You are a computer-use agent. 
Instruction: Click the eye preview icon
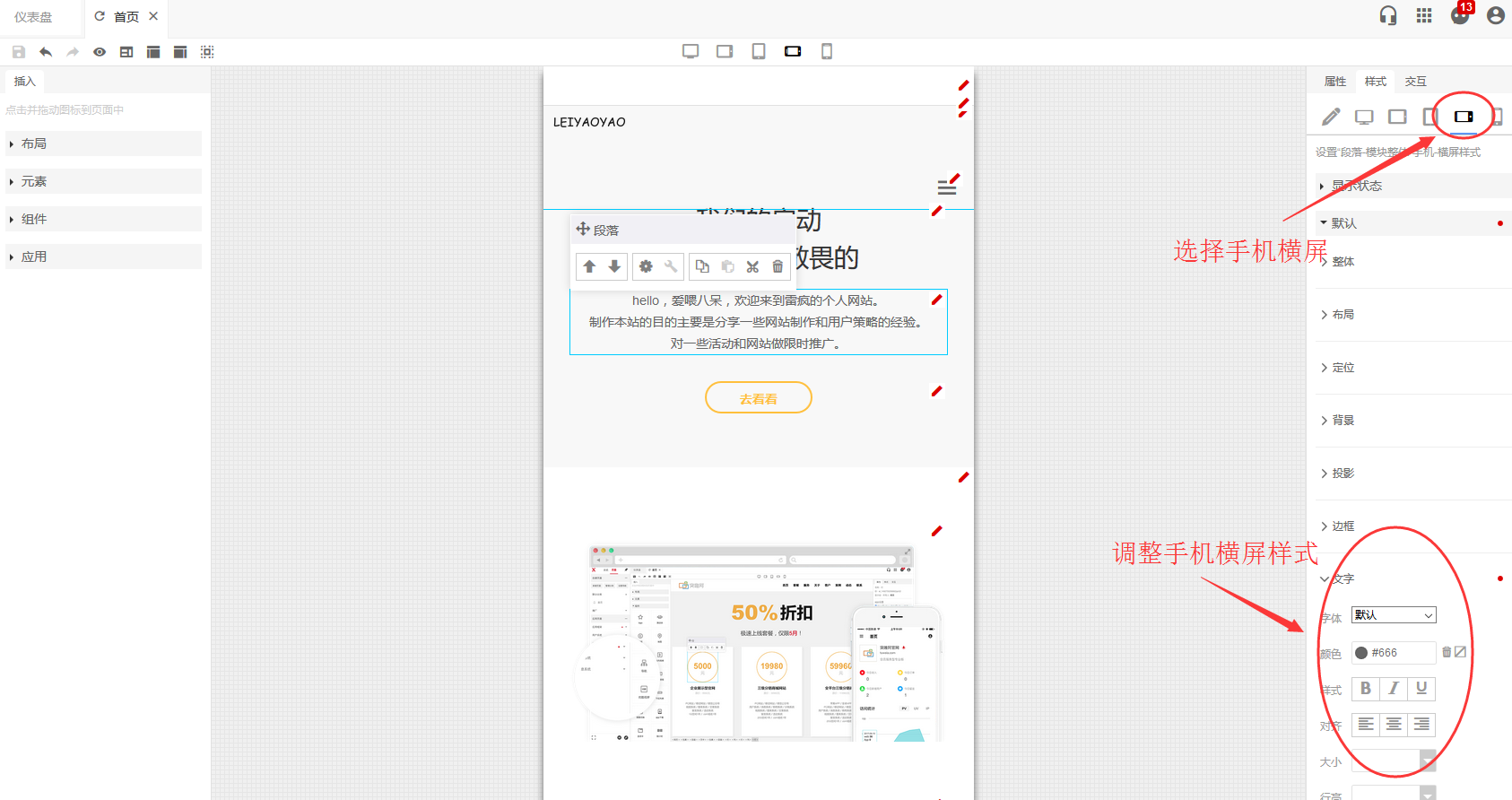point(100,52)
